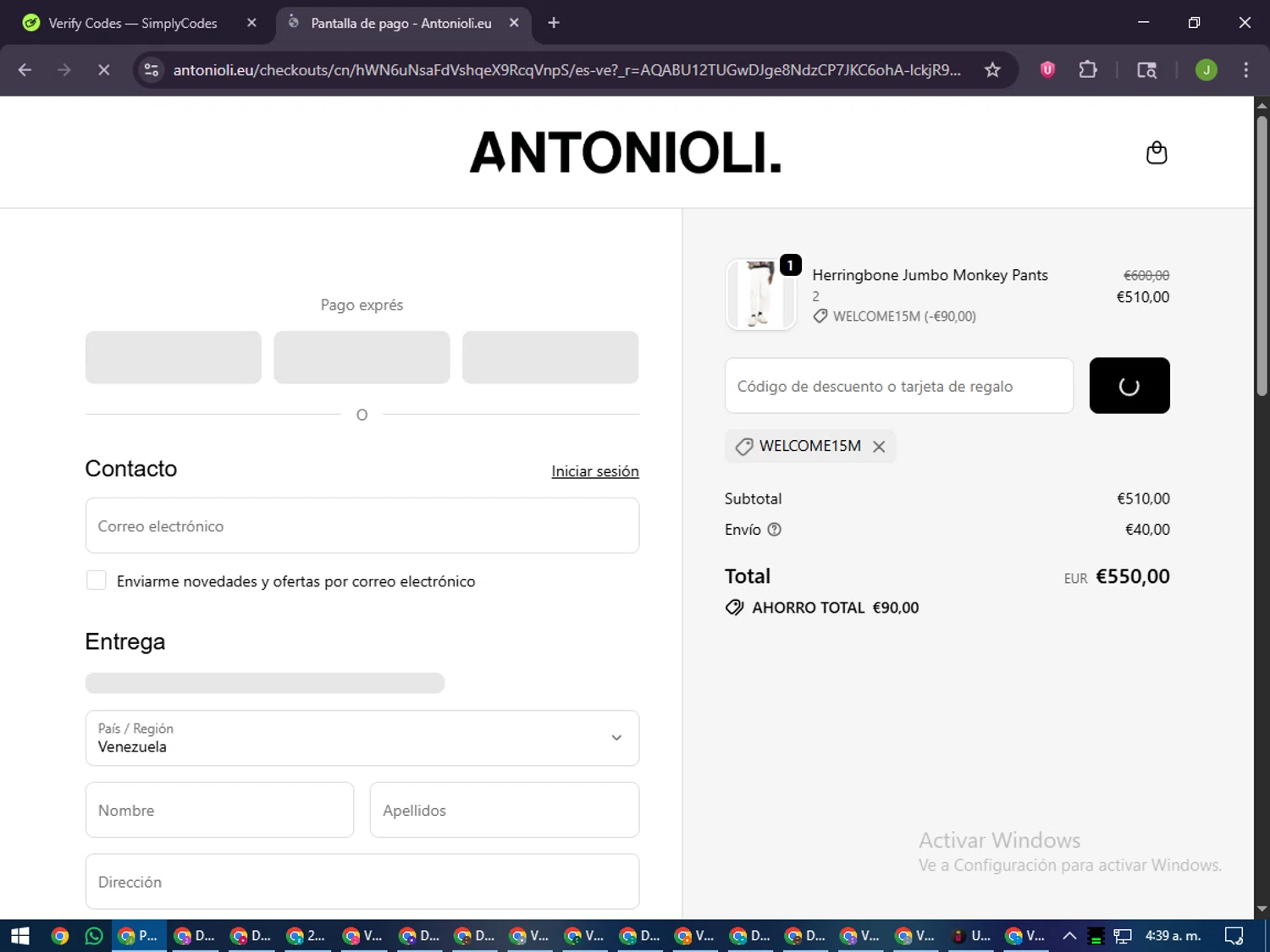View site information icon in address bar
The height and width of the screenshot is (952, 1270).
152,70
